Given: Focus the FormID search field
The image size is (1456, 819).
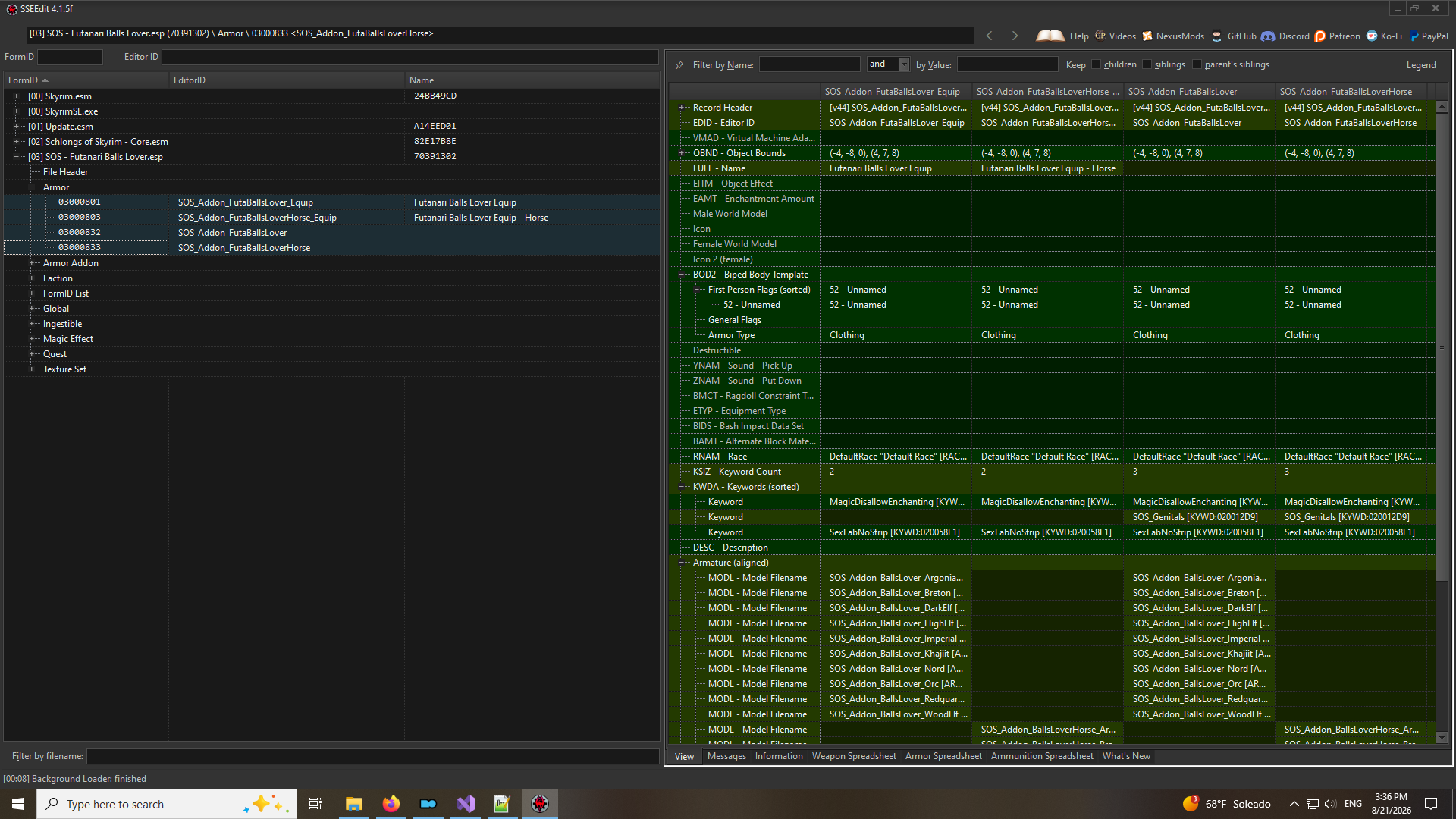Looking at the screenshot, I should click(70, 57).
